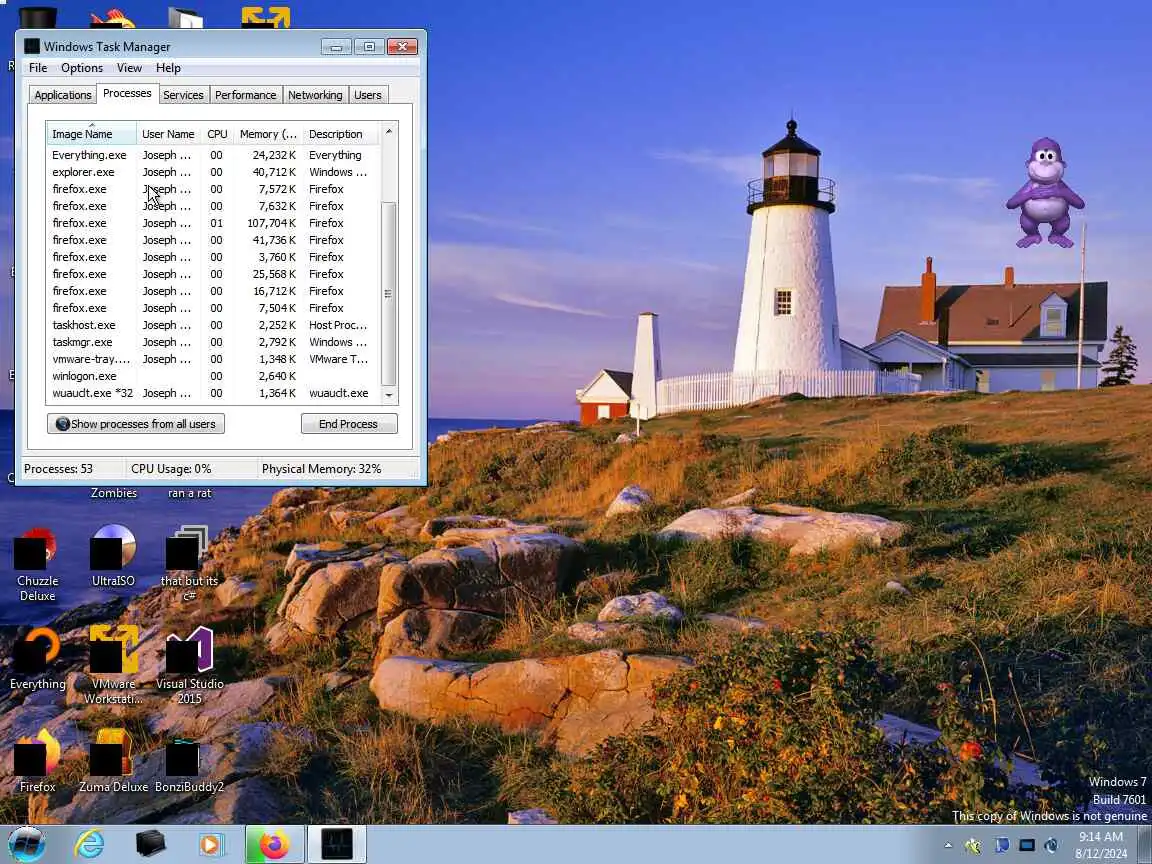1152x864 pixels.
Task: Click Show processes from all users
Action: click(136, 424)
